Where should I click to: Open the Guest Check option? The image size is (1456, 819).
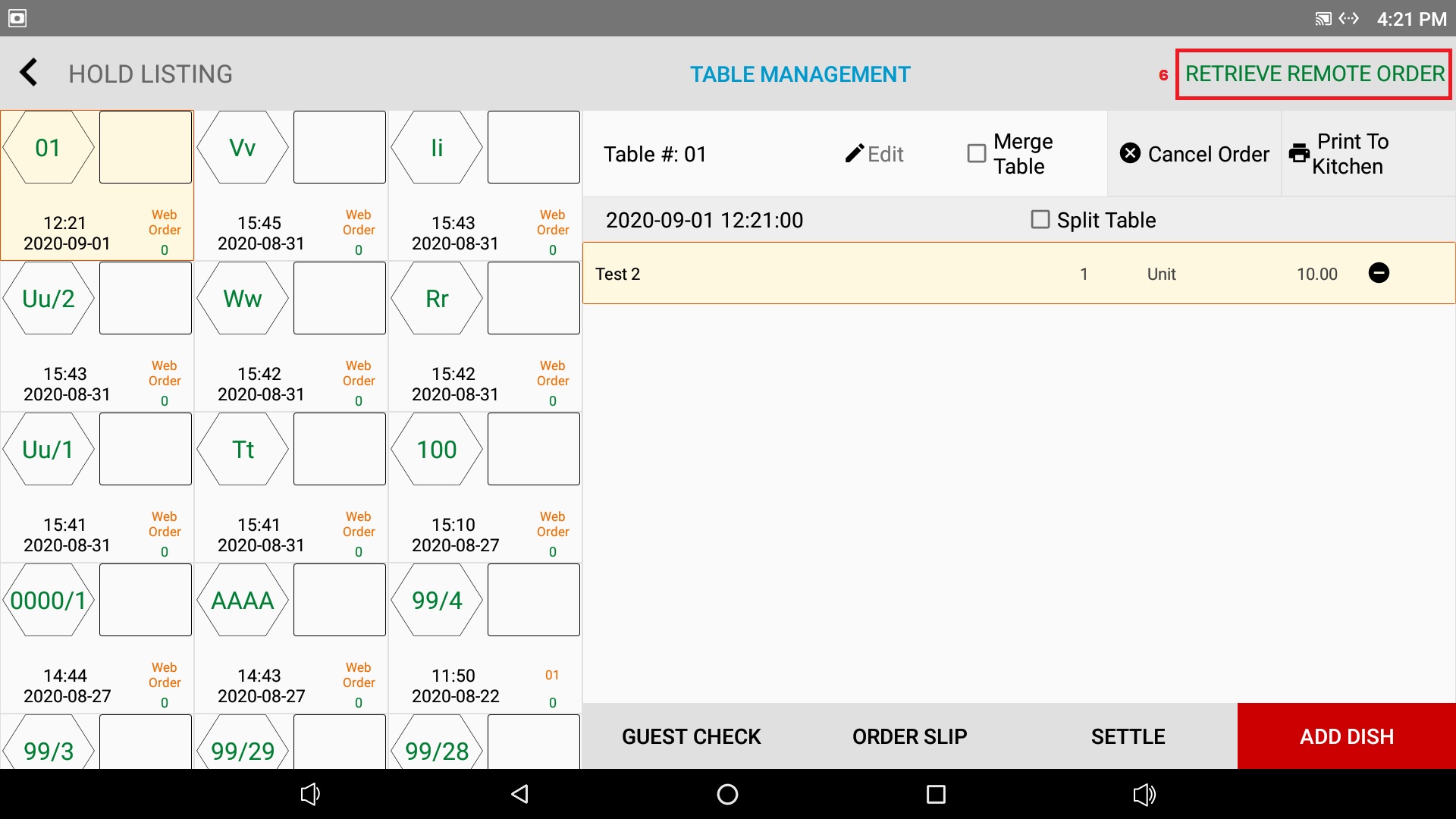[x=691, y=736]
